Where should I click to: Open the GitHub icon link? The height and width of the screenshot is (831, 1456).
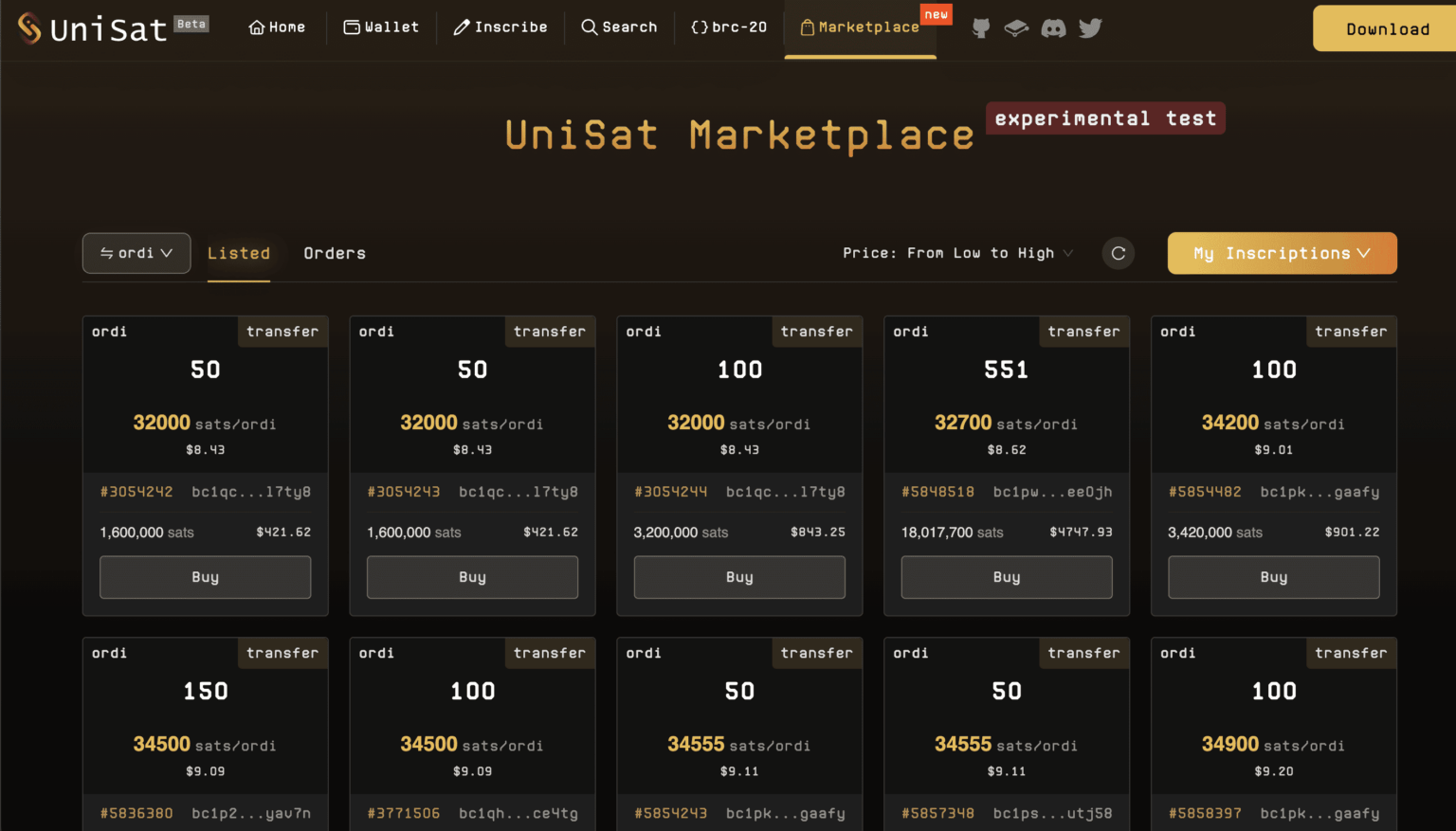981,28
